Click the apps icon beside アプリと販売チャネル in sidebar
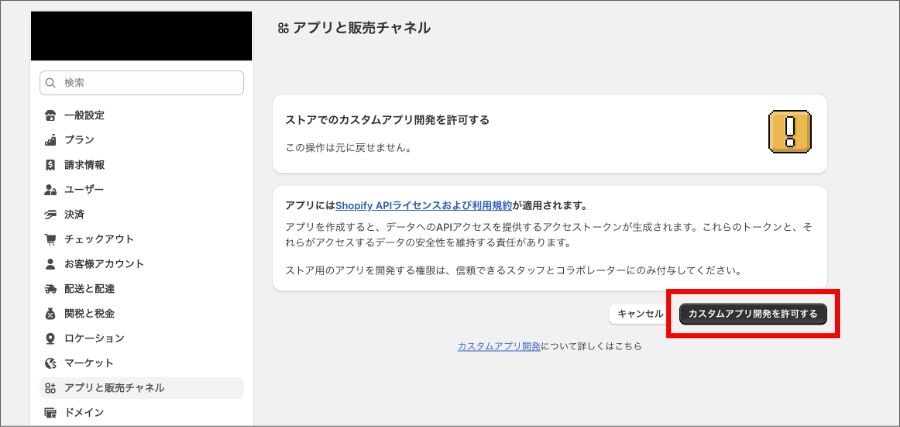 (51, 388)
